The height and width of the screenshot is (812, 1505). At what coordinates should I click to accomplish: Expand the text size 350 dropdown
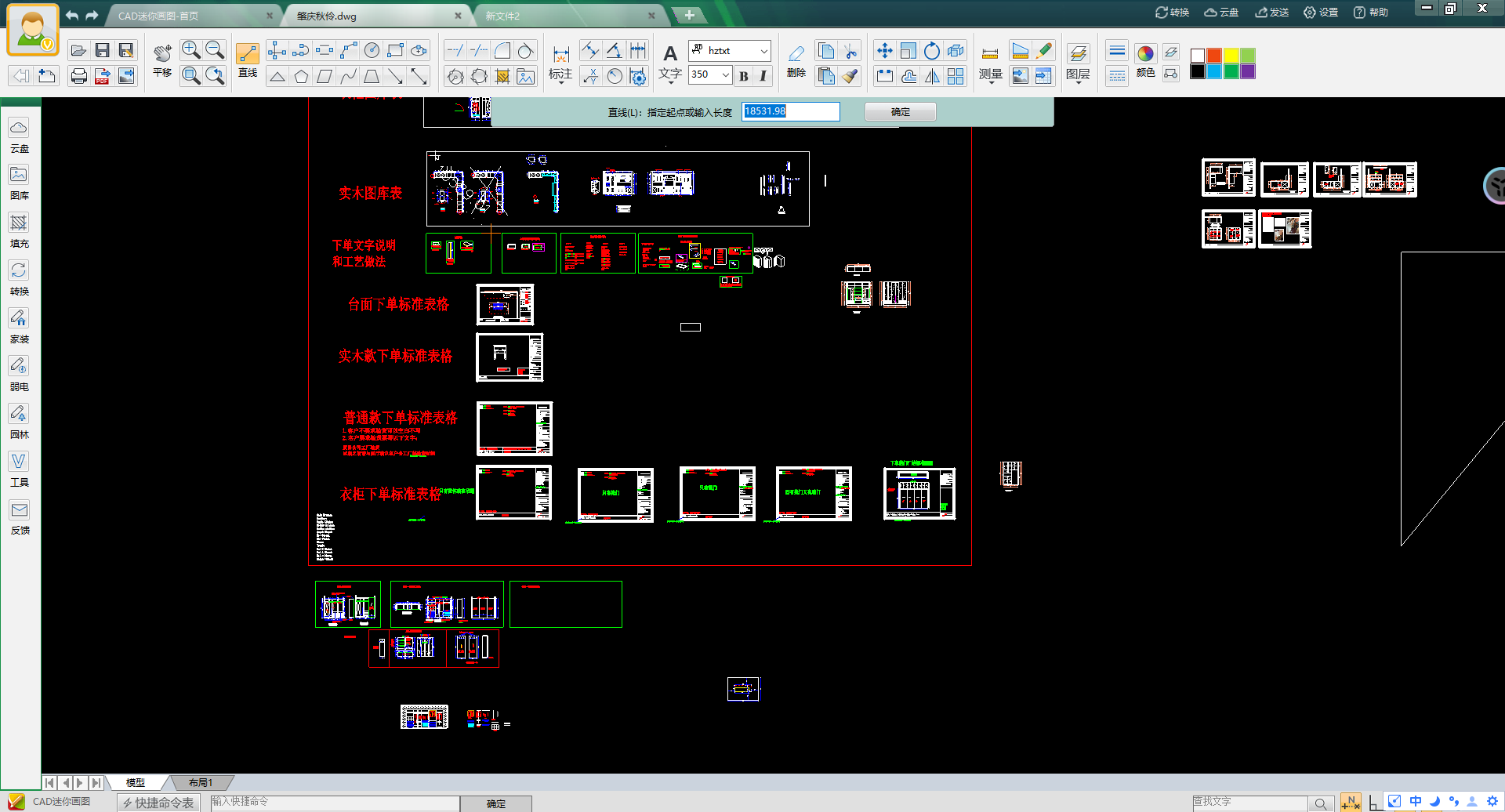(x=726, y=74)
